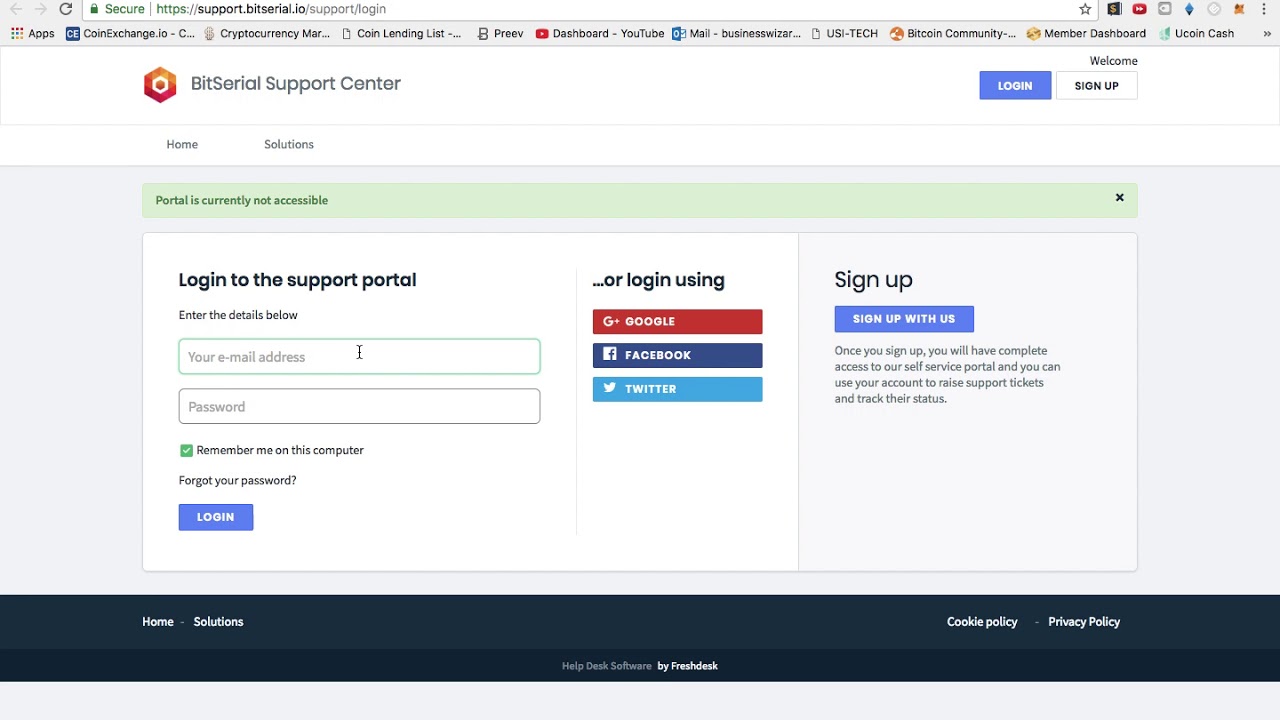The image size is (1280, 720).
Task: Reload the page with the refresh icon
Action: 66,9
